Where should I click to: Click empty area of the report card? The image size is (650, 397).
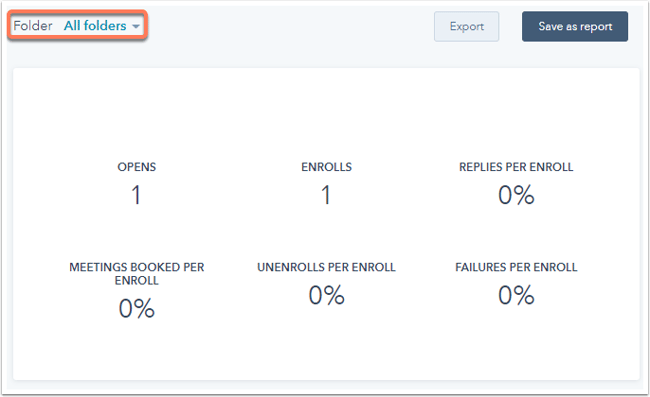(326, 112)
